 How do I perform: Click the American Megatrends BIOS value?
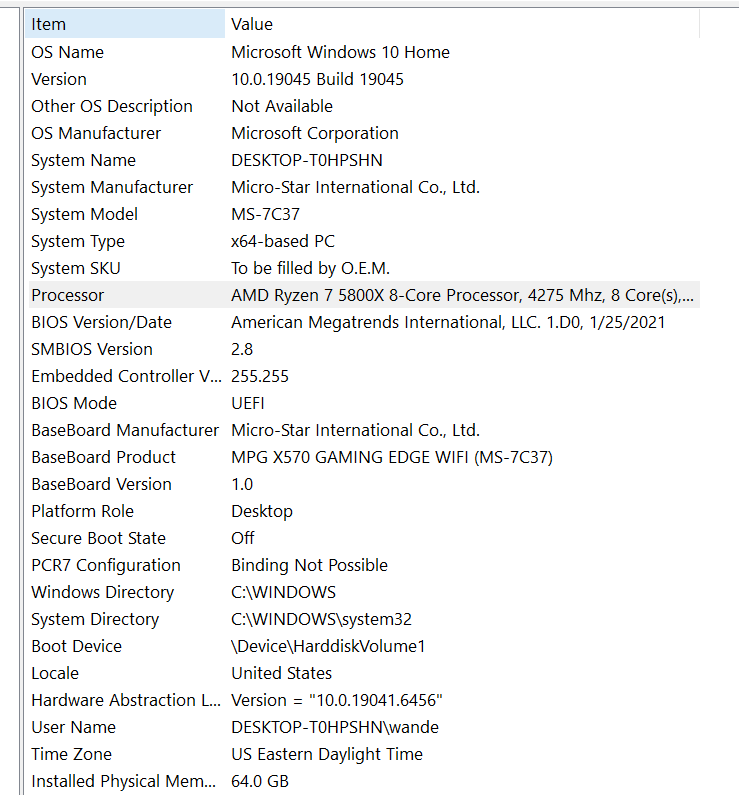[x=448, y=322]
